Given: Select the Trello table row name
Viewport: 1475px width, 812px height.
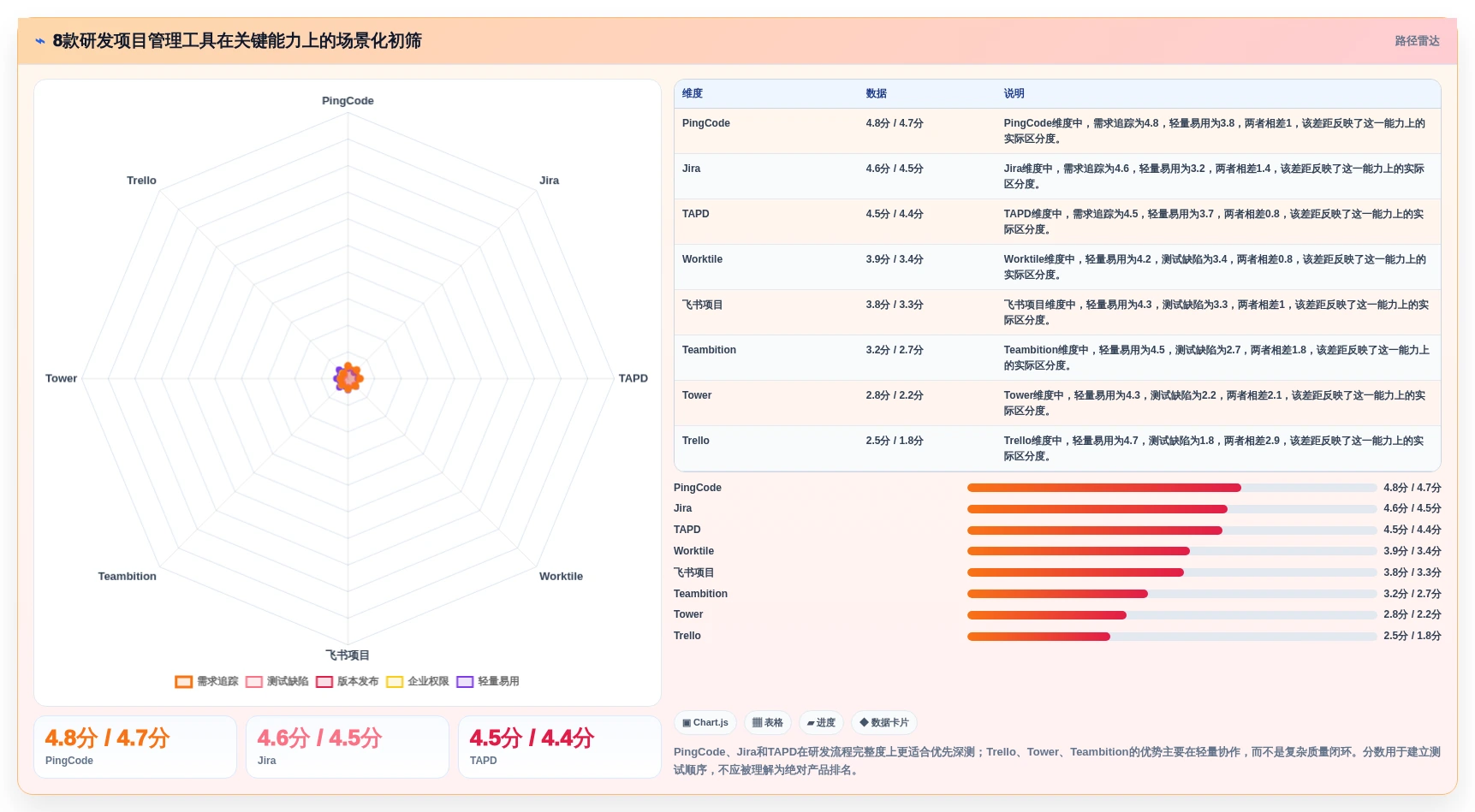Looking at the screenshot, I should 696,441.
